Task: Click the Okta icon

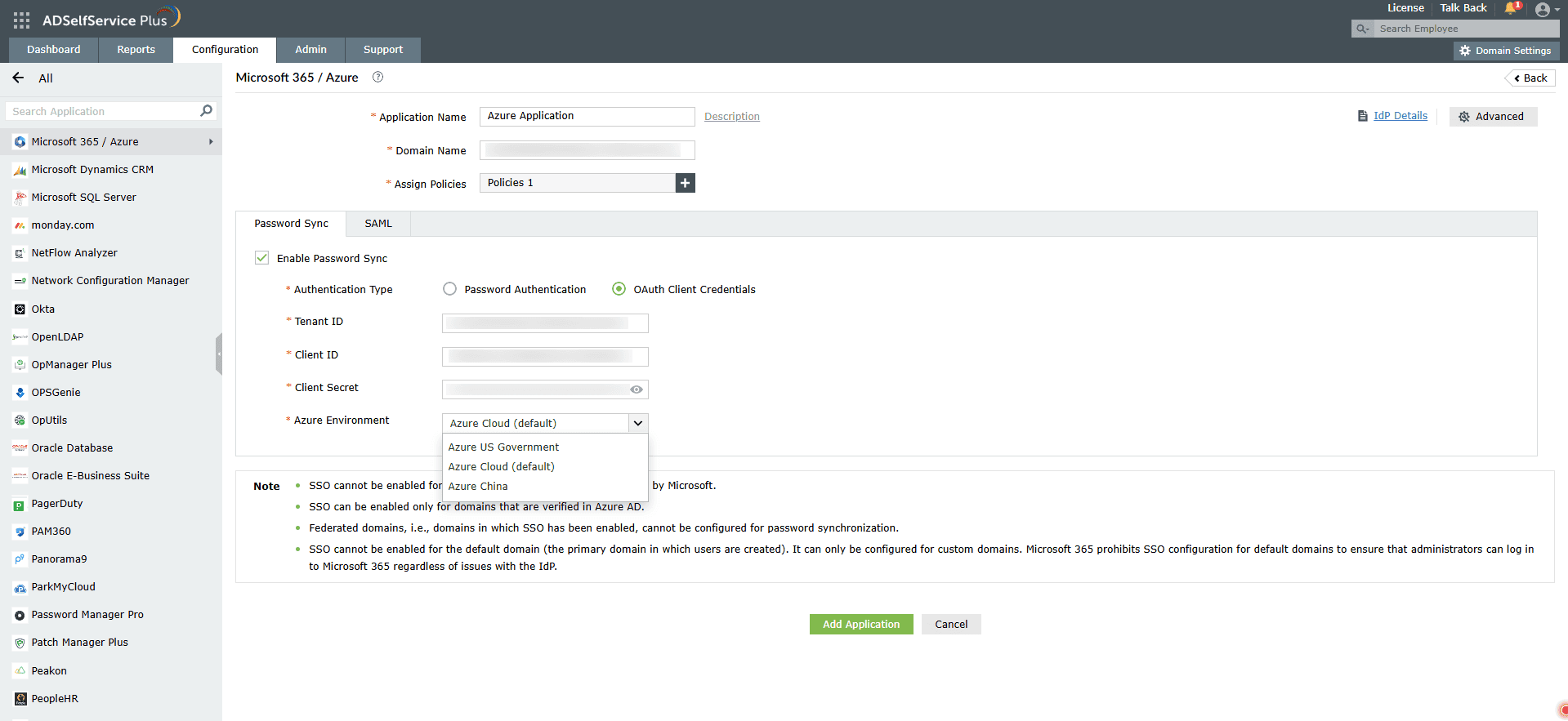Action: pos(20,309)
